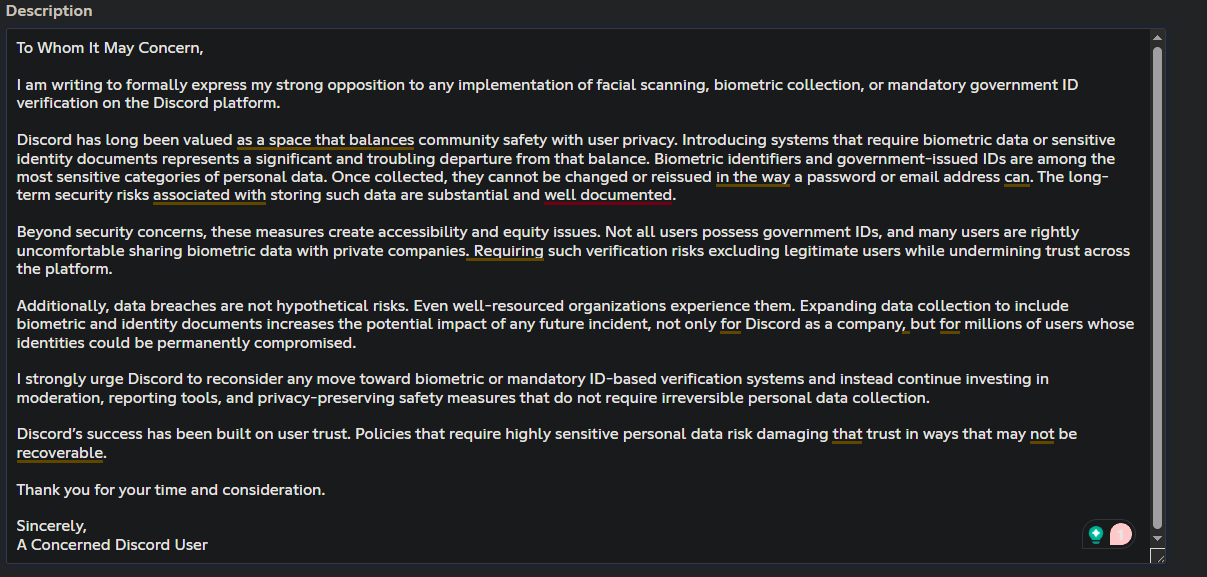
Task: Place cursor on "To Whom It May Concern" line
Action: click(110, 48)
